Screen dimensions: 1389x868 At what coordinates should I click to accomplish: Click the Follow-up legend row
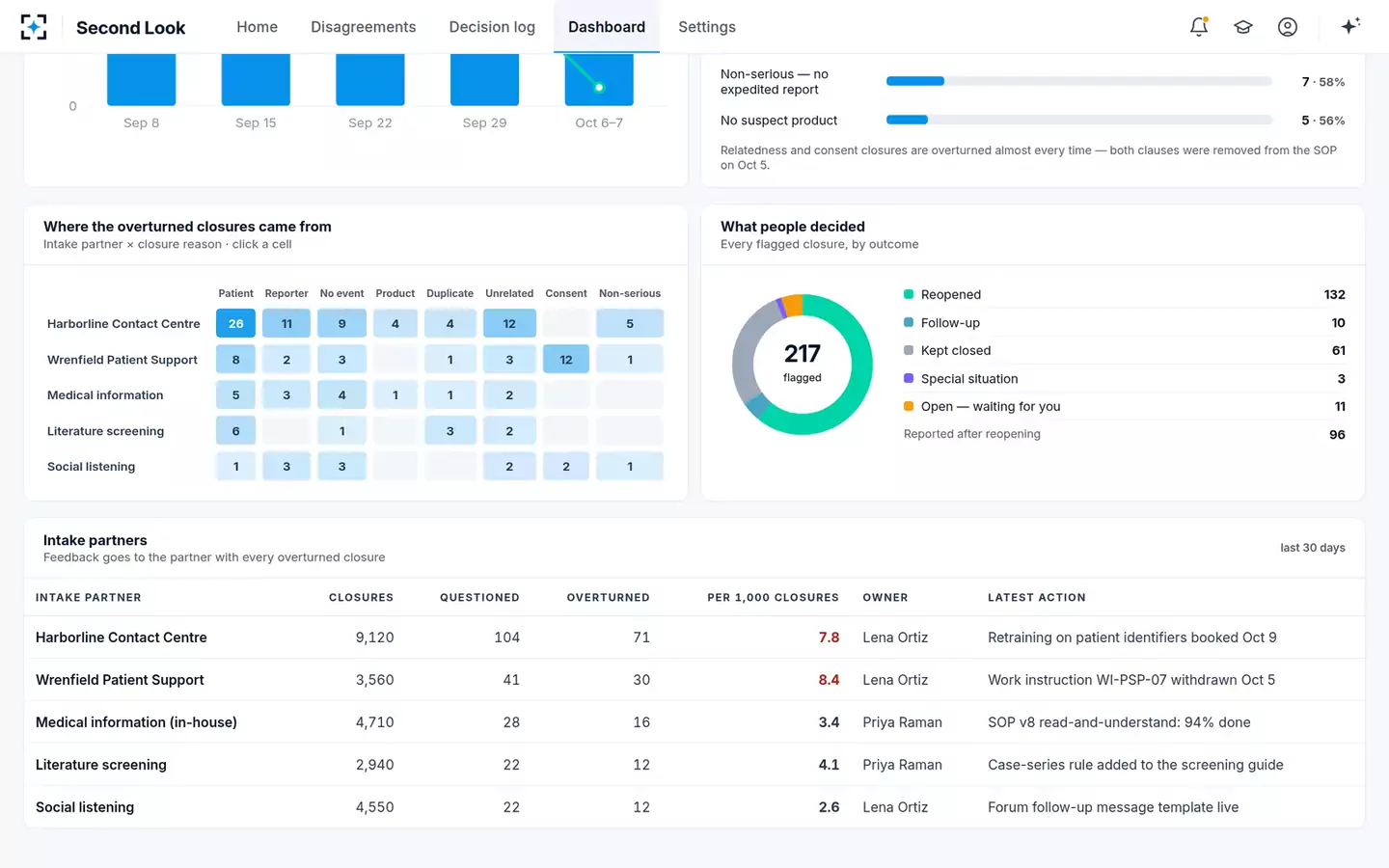(x=1125, y=323)
